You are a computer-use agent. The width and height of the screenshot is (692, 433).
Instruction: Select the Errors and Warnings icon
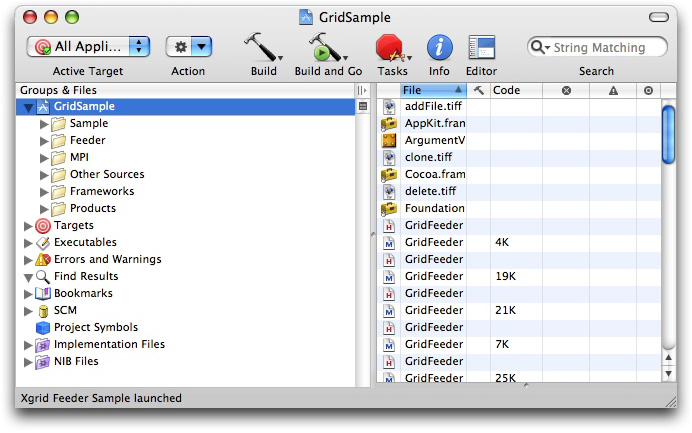coord(43,260)
